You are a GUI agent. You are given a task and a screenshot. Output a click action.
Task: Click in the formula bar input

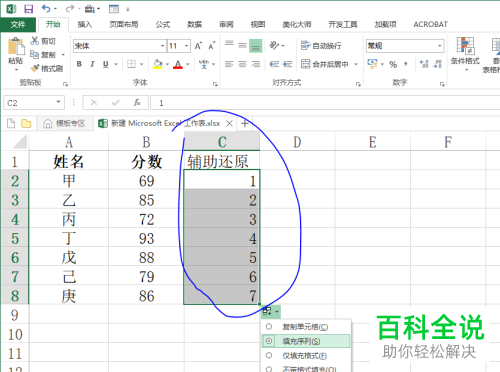point(325,103)
